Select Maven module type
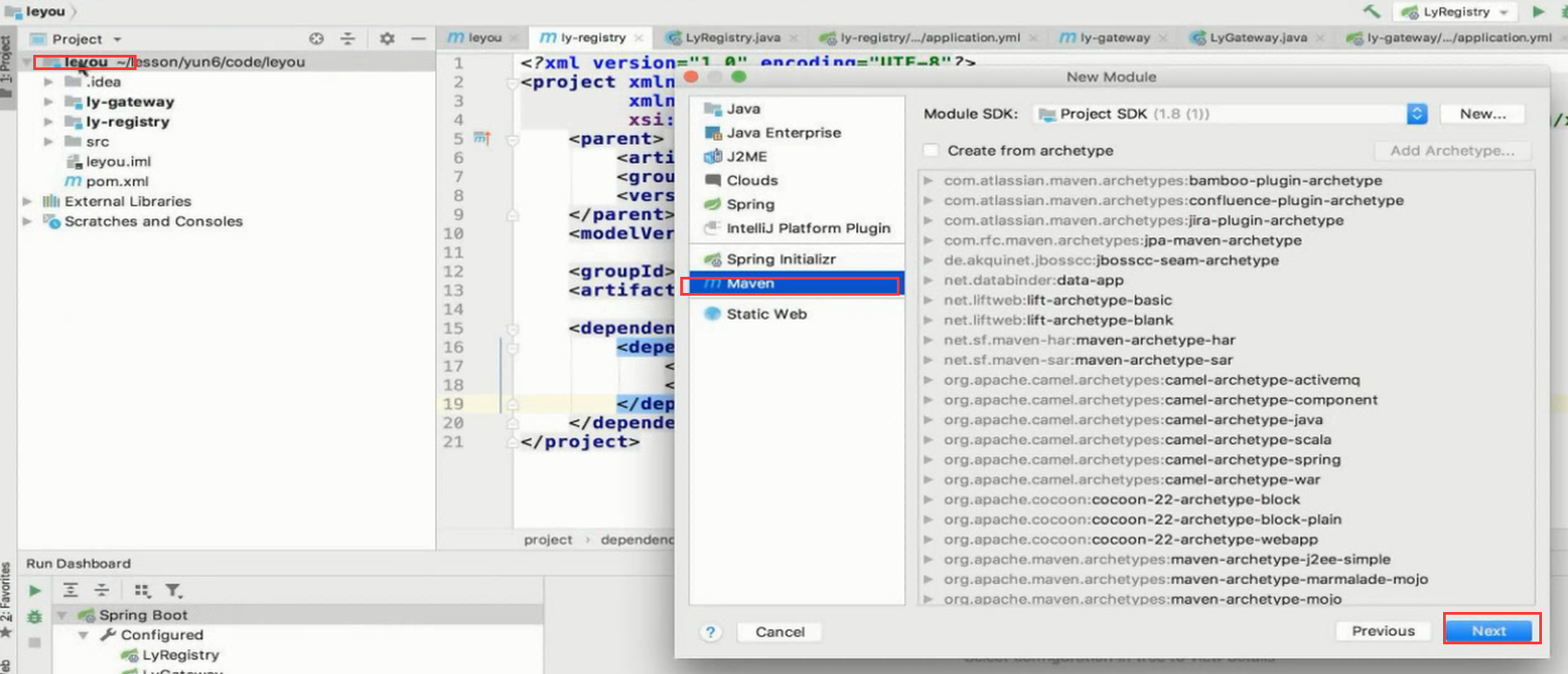The image size is (1568, 674). 796,284
